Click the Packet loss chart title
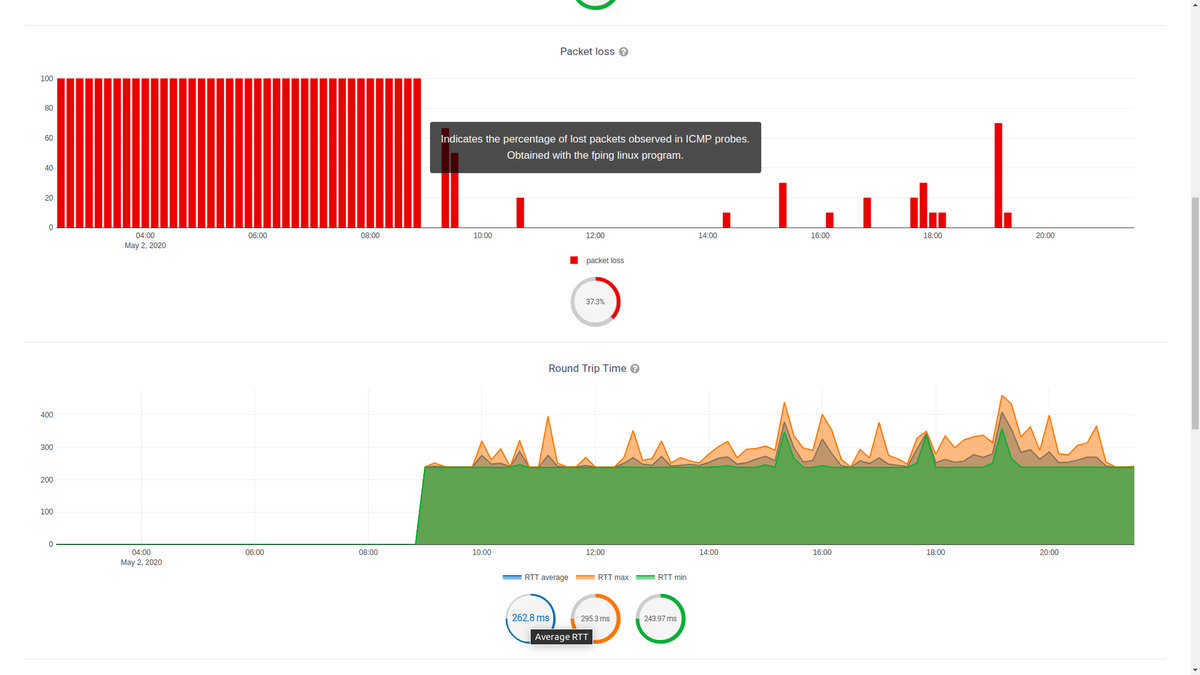The height and width of the screenshot is (675, 1200). [x=587, y=51]
